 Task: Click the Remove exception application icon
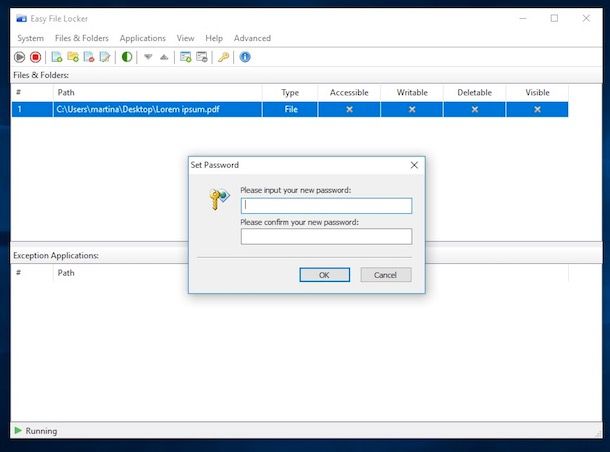click(202, 57)
